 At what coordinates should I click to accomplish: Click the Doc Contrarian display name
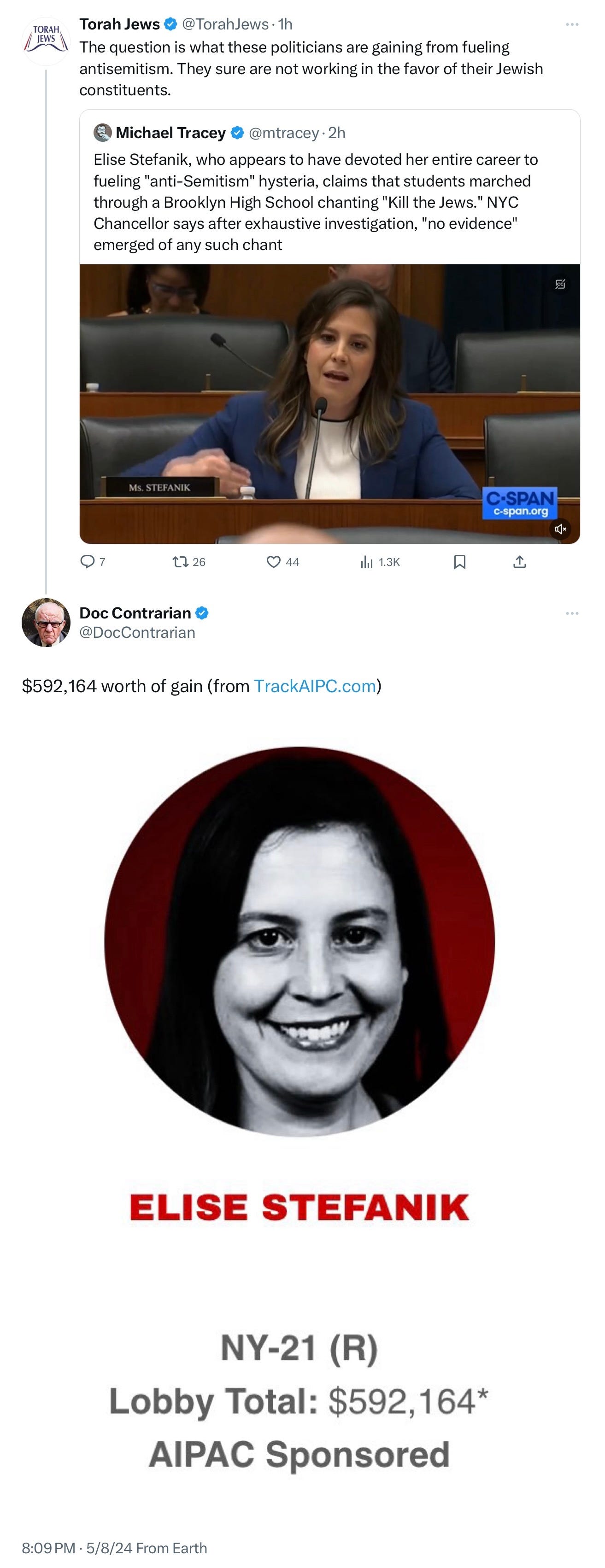click(135, 613)
